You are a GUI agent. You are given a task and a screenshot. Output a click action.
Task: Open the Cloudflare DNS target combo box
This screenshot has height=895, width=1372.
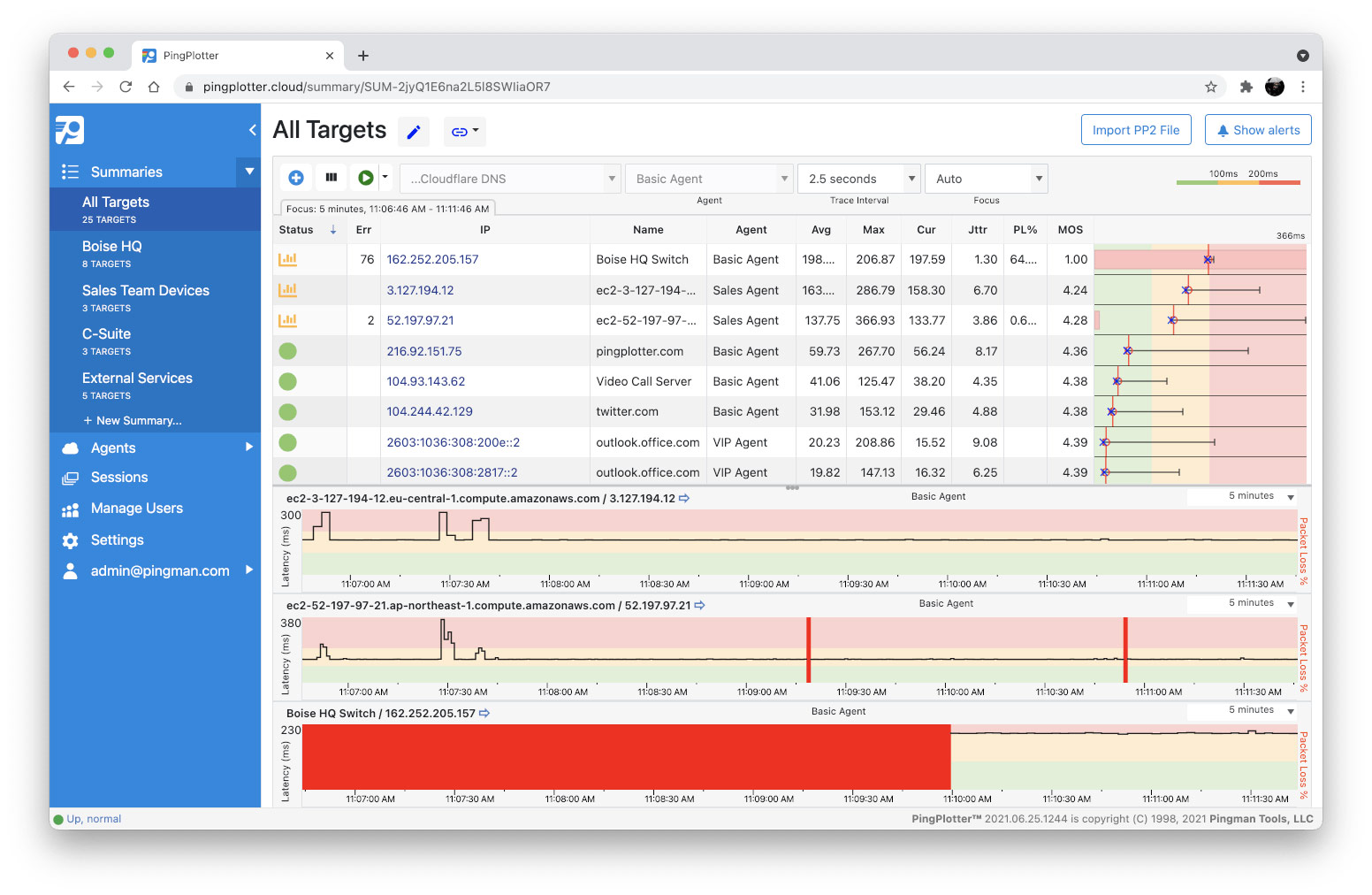point(510,179)
